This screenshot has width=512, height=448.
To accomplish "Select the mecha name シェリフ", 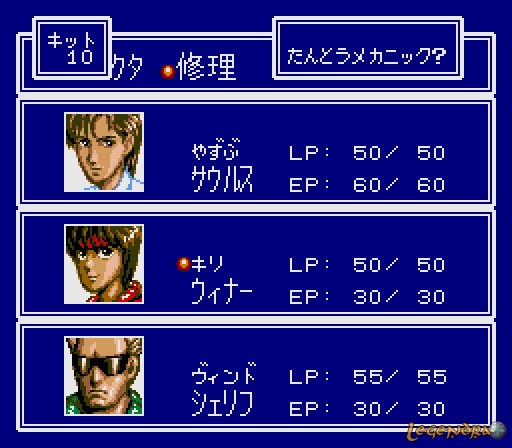I will click(x=222, y=403).
